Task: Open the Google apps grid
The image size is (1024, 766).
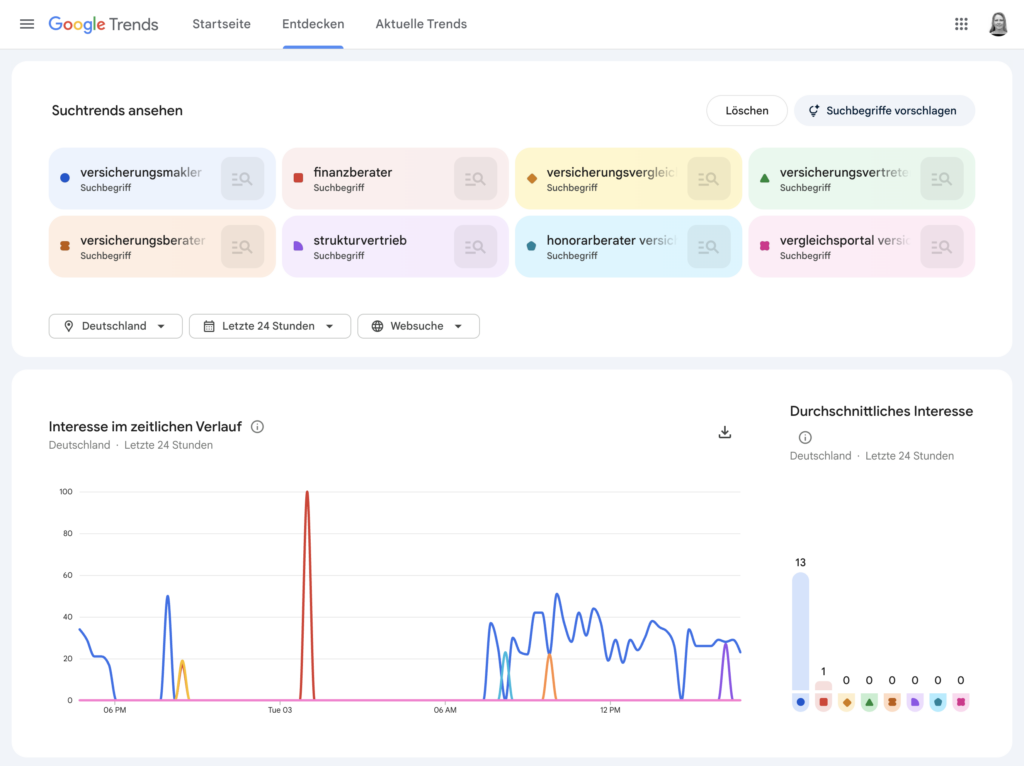Action: (x=961, y=24)
